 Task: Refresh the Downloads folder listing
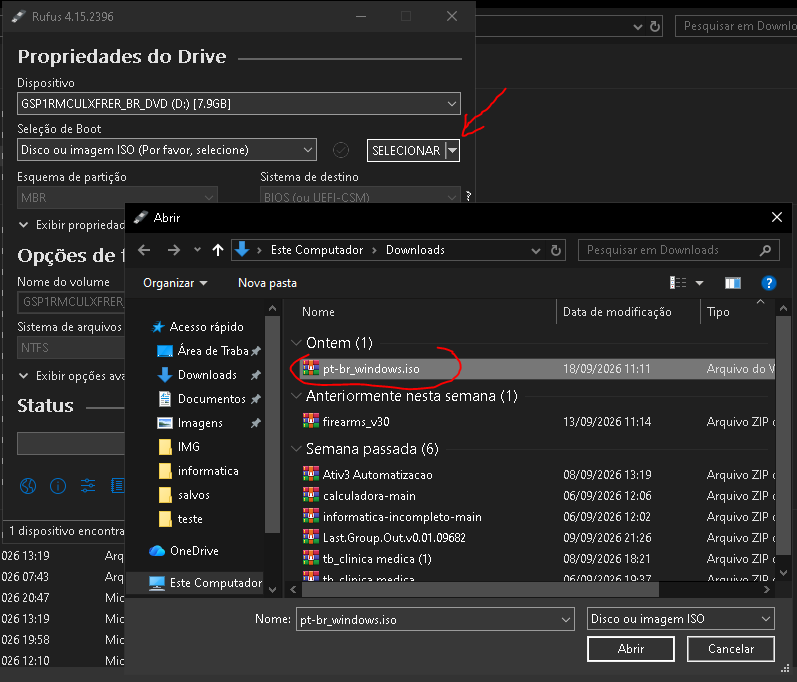[x=556, y=250]
